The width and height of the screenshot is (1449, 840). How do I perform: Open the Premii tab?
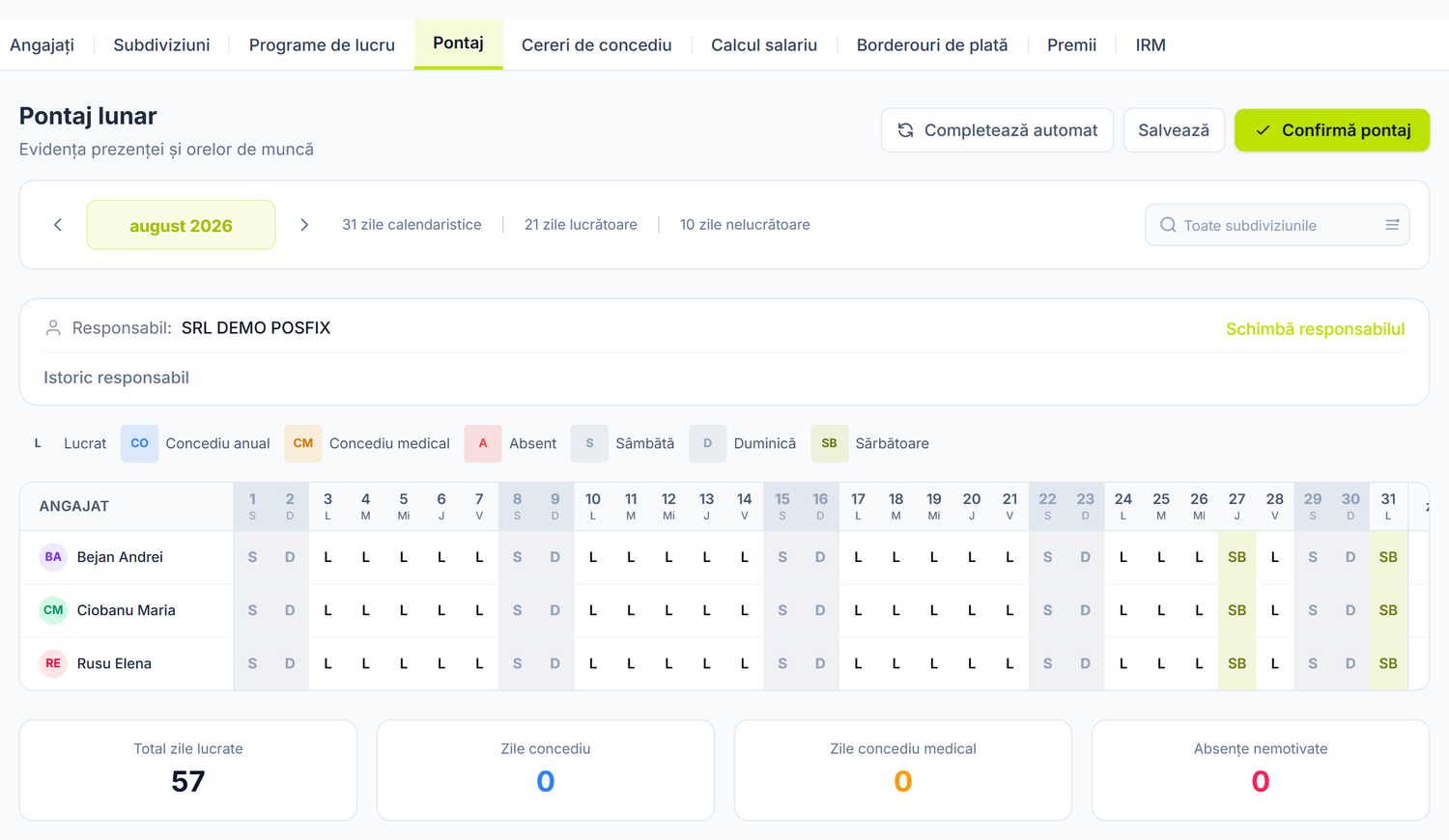click(x=1071, y=45)
